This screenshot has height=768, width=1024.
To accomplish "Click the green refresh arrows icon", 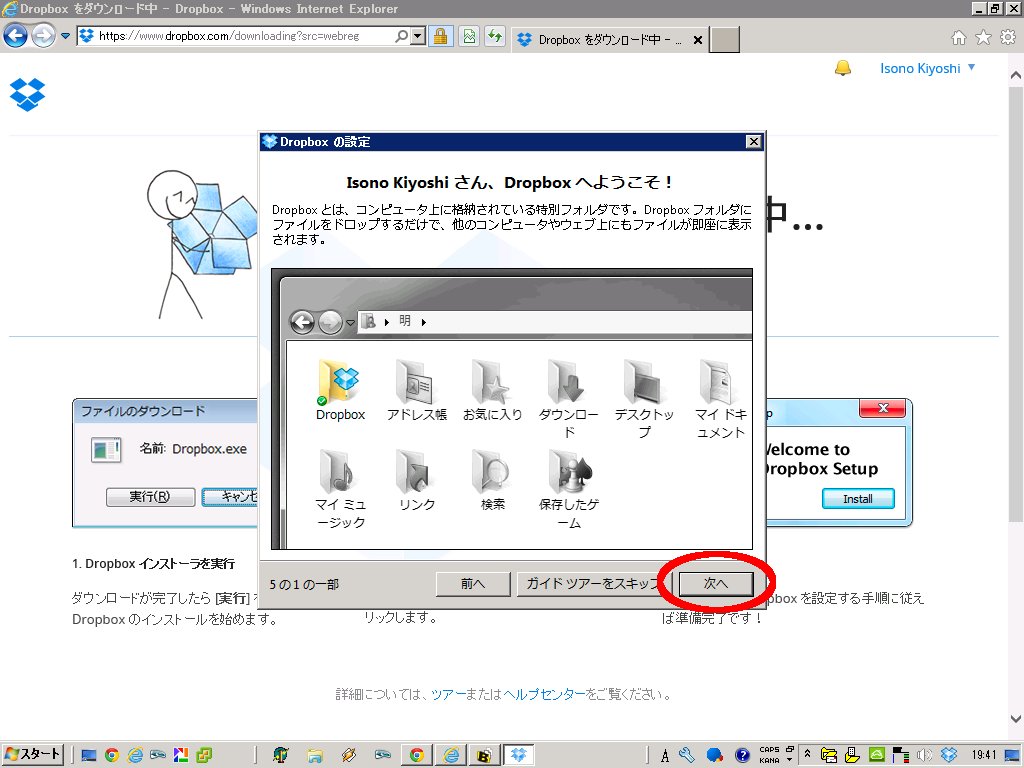I will pos(495,36).
